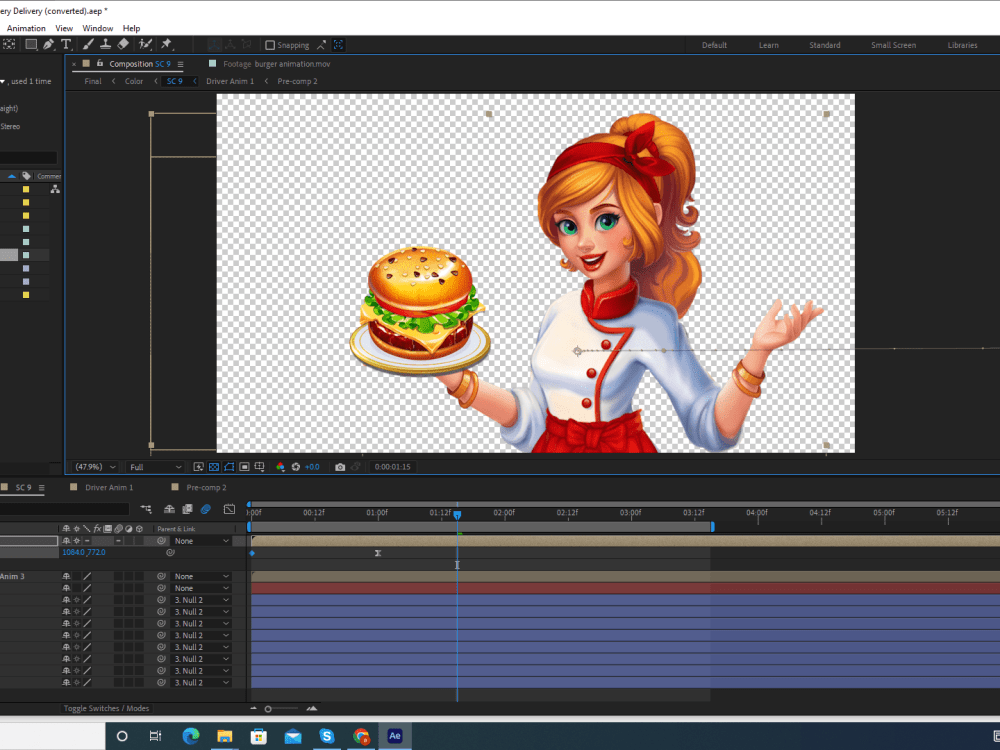The height and width of the screenshot is (750, 1000).
Task: Toggle quality switch on Anim 3 layer
Action: 87,576
